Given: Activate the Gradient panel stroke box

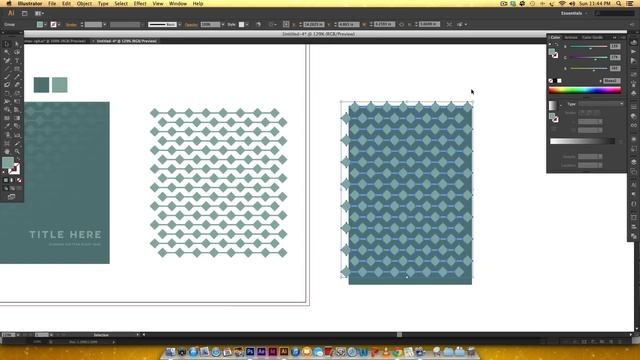Looking at the screenshot, I should pos(555,119).
